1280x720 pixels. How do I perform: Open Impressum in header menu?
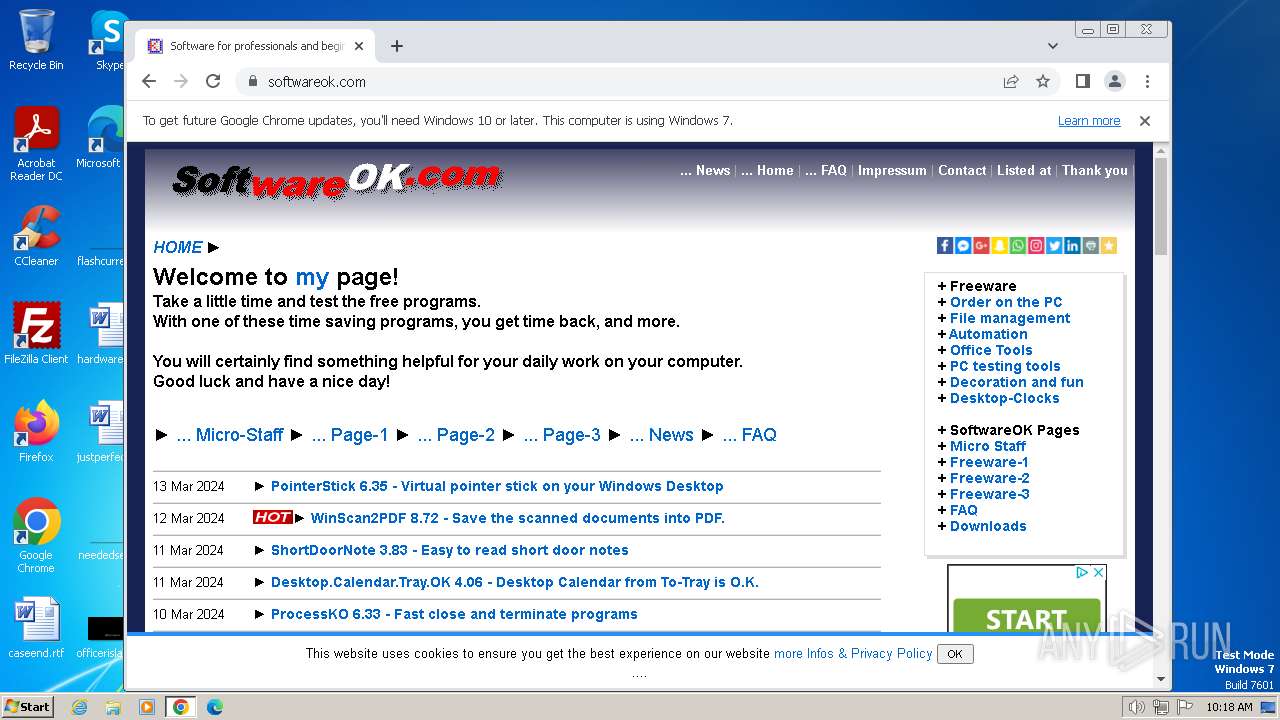(892, 170)
